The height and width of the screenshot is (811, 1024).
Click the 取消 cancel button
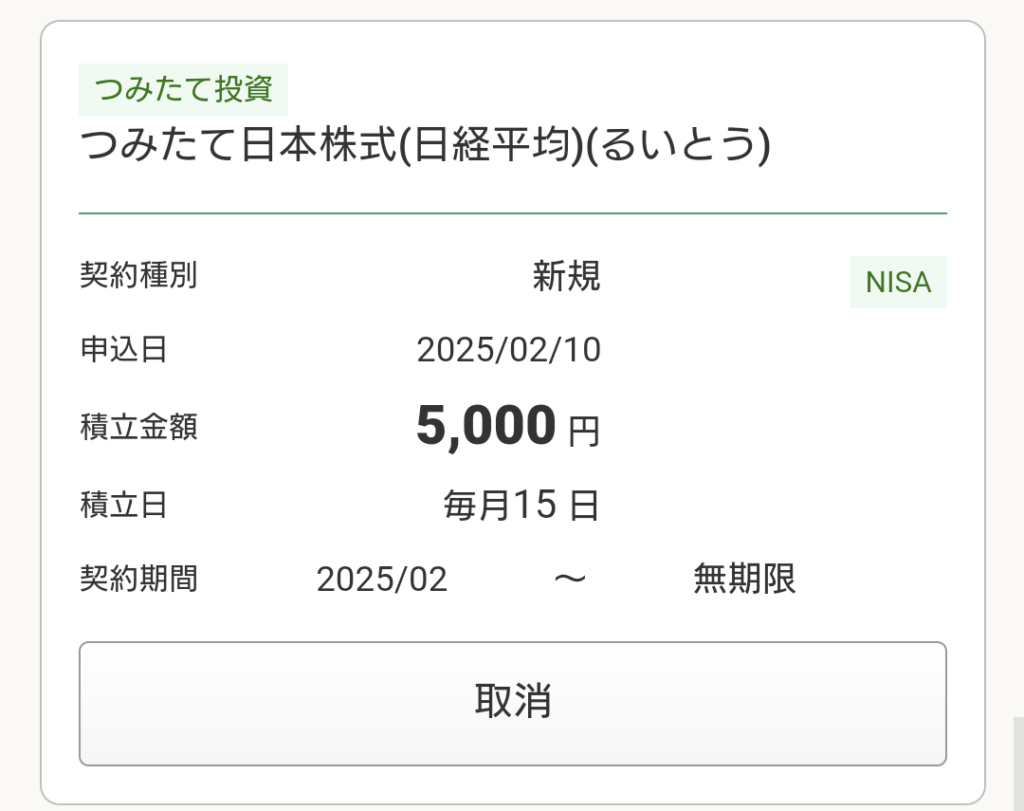(513, 703)
